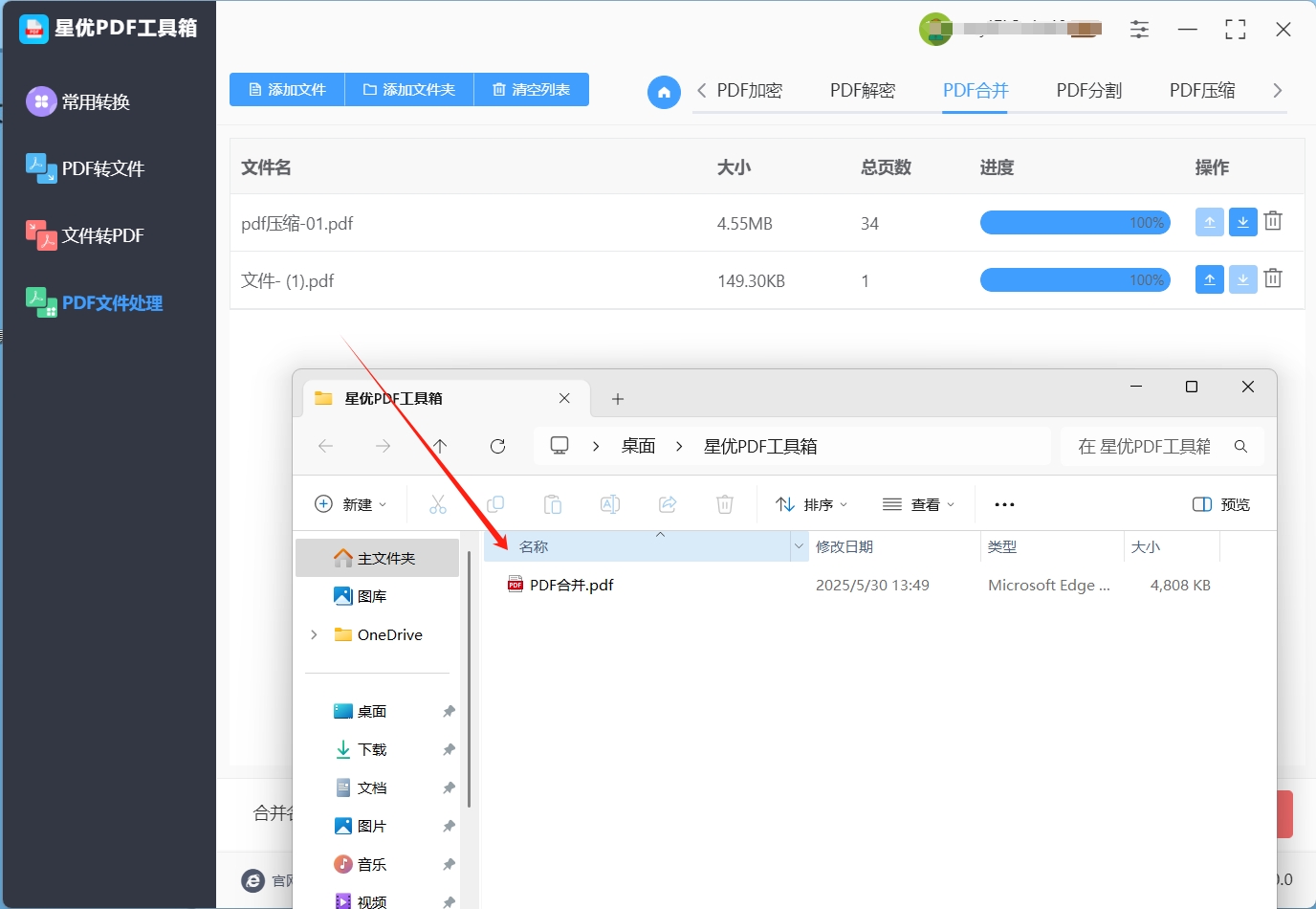Go up one folder level in Explorer
This screenshot has width=1316, height=909.
(440, 446)
